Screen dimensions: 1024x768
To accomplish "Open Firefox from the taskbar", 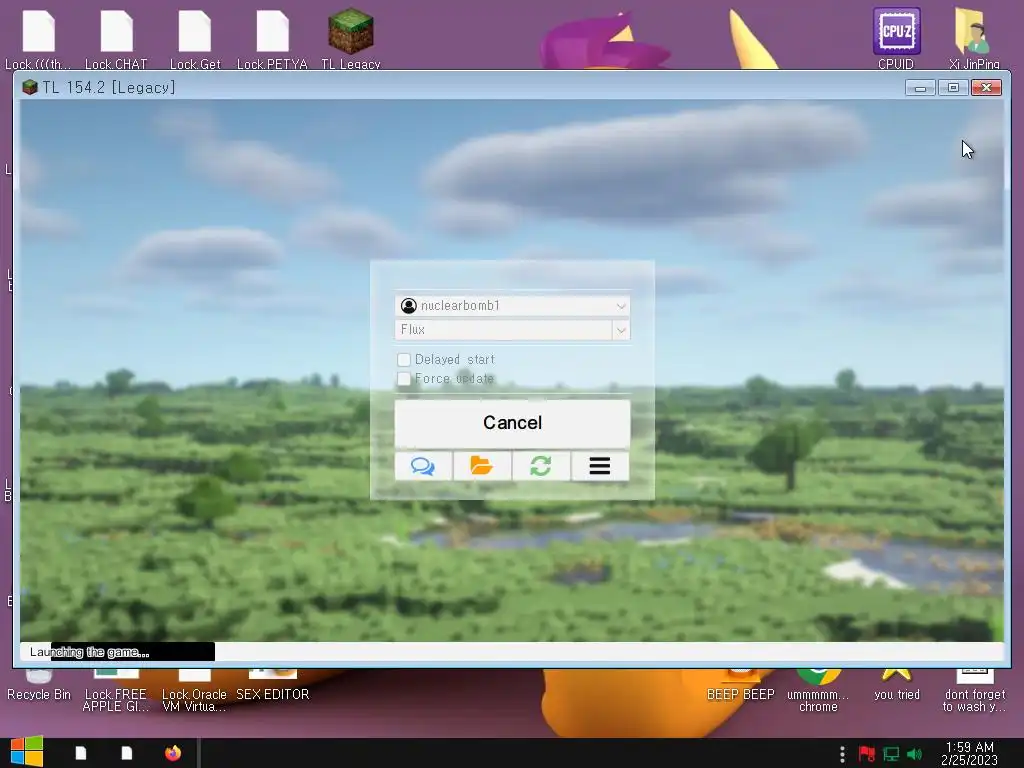I will coord(173,753).
